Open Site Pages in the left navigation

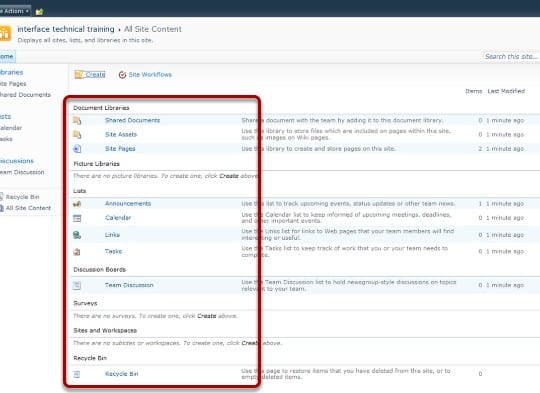[13, 83]
